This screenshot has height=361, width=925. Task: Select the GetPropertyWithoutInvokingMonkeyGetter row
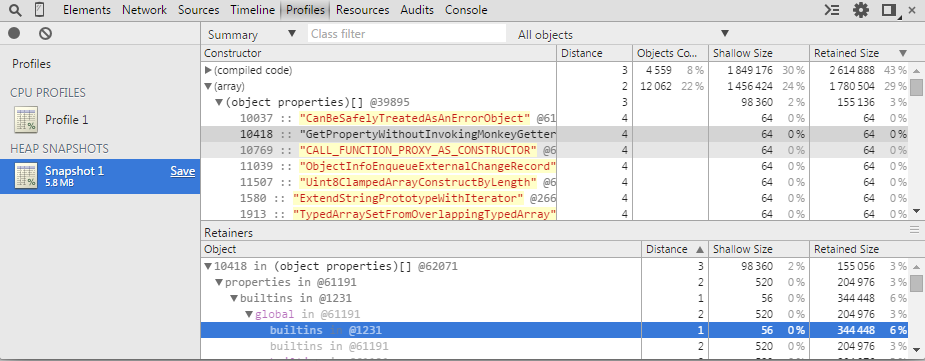[x=555, y=134]
